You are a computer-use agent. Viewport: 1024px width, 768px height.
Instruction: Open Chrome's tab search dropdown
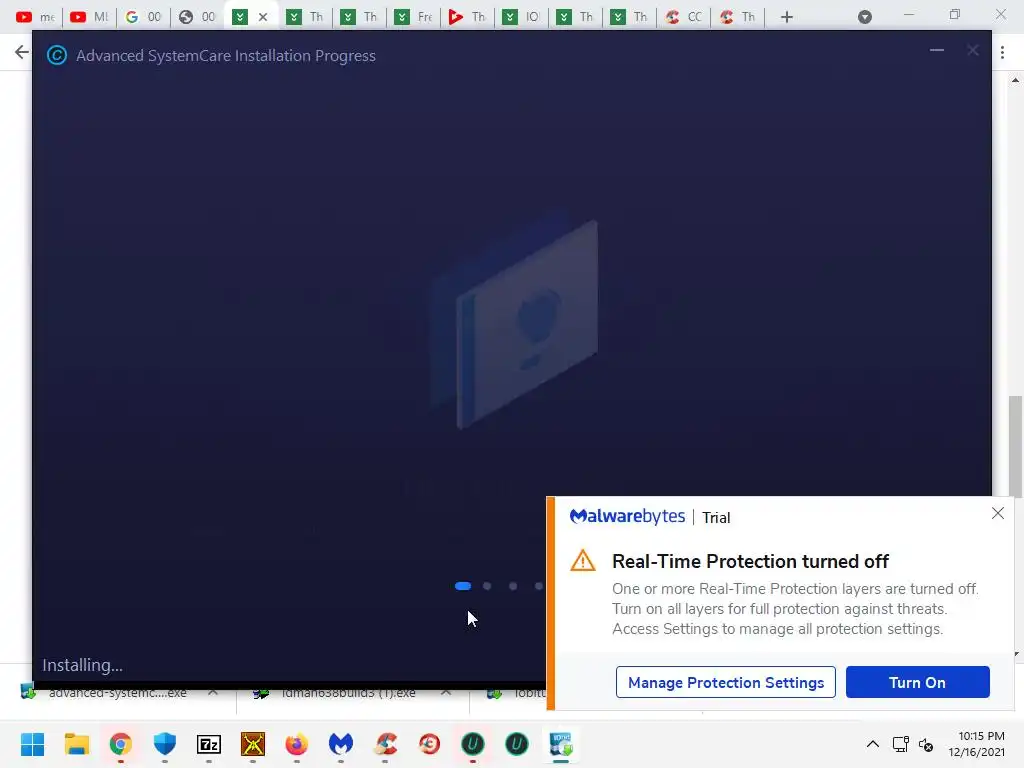865,17
